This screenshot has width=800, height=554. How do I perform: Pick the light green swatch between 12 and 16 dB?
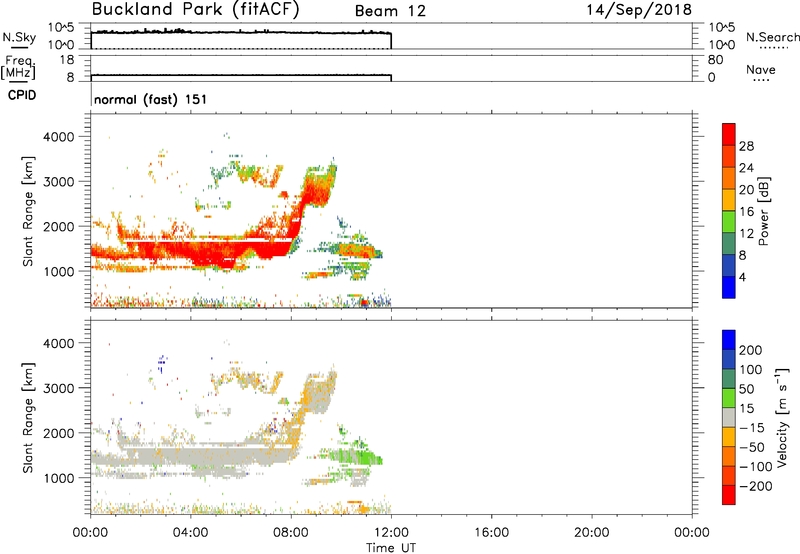pyautogui.click(x=729, y=221)
